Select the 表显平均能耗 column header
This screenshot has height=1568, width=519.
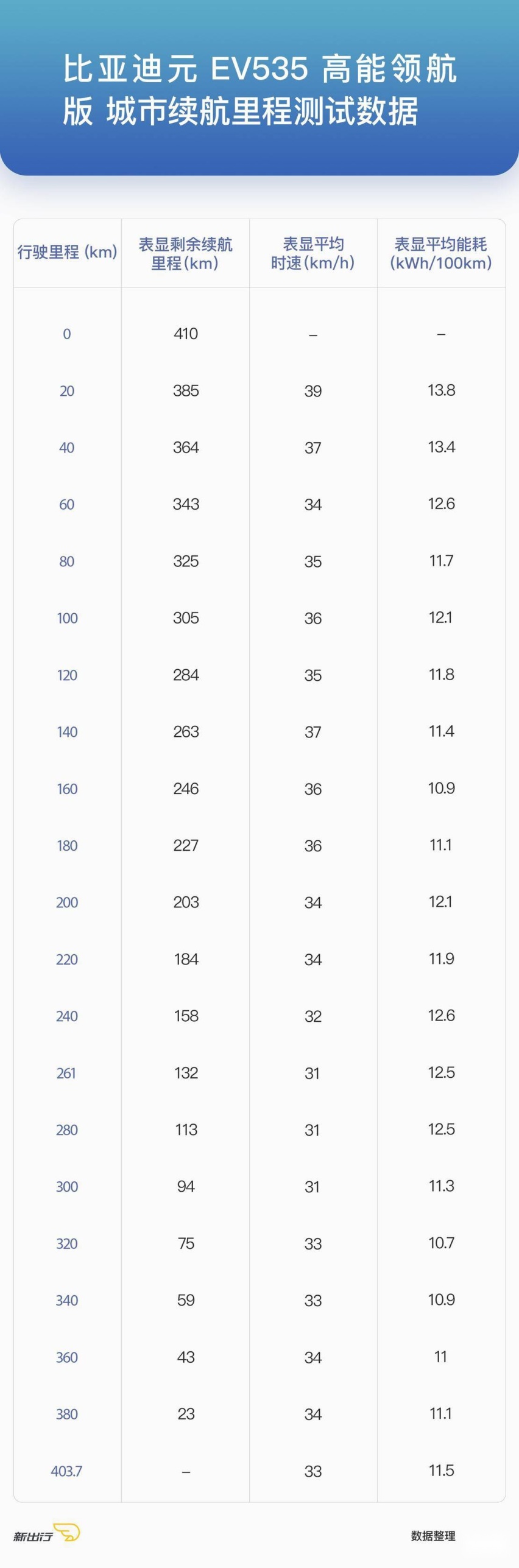coord(441,253)
